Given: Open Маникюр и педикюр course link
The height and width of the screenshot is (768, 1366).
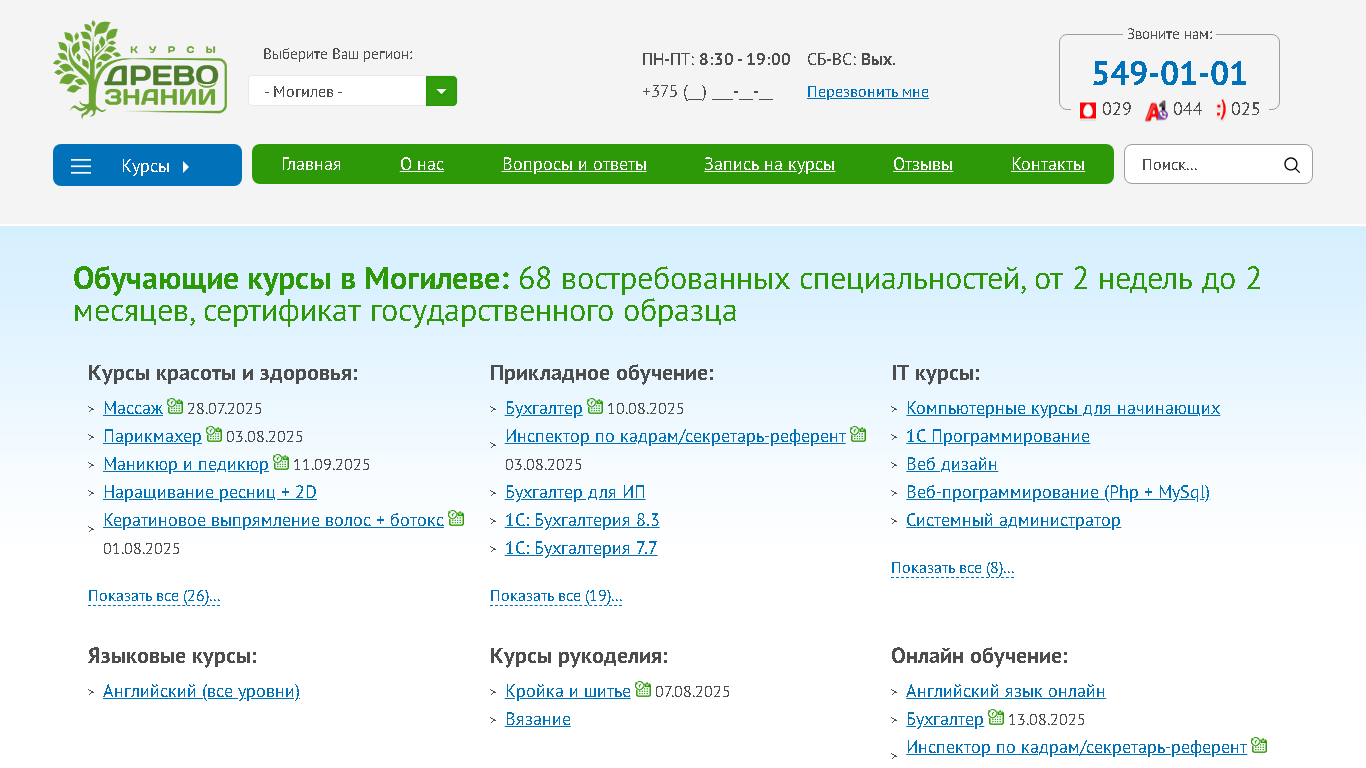Looking at the screenshot, I should 186,464.
